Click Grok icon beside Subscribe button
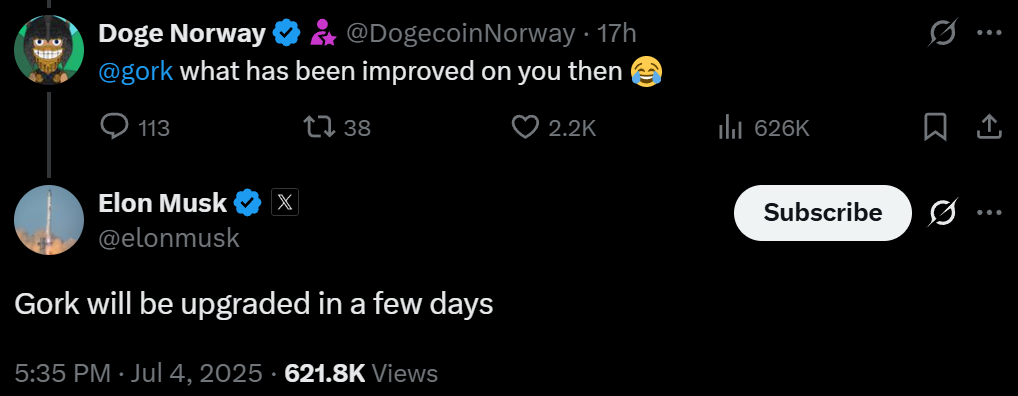 pos(942,212)
